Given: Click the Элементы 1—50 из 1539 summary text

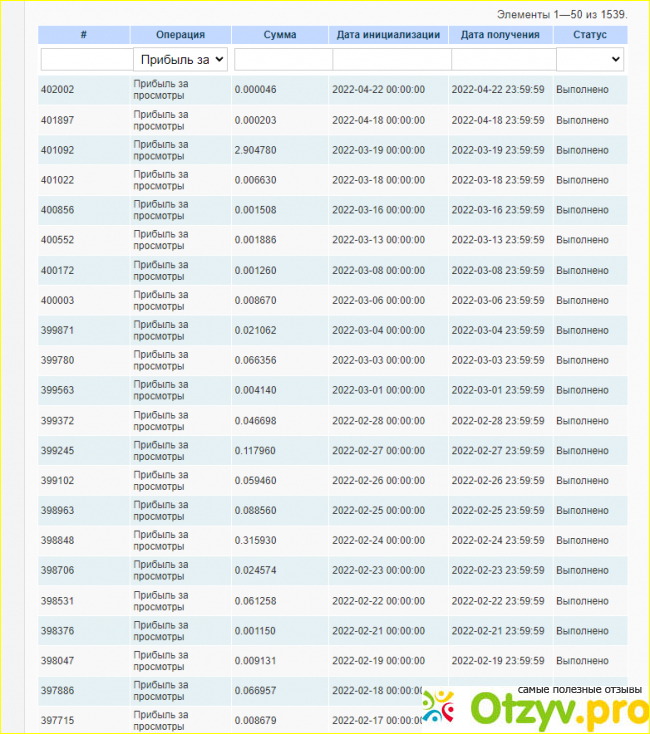Looking at the screenshot, I should coord(562,15).
